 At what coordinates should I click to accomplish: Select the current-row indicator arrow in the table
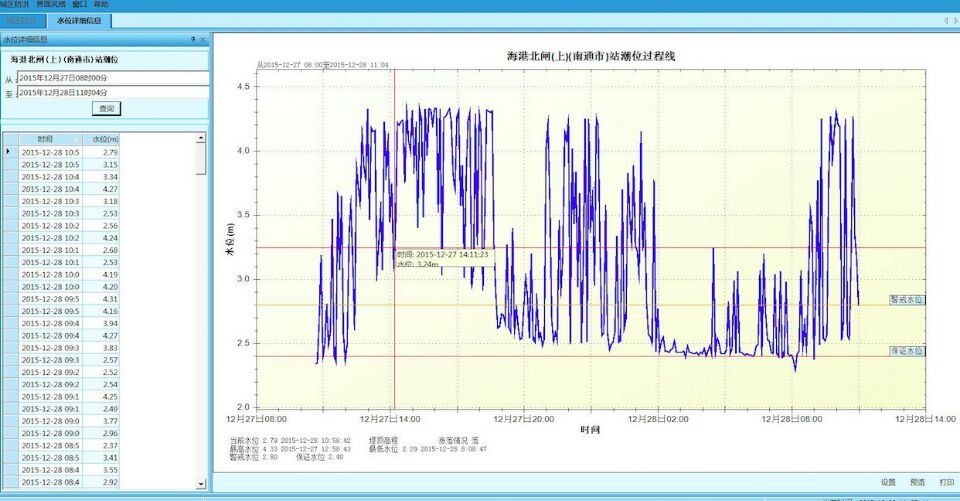tap(9, 151)
